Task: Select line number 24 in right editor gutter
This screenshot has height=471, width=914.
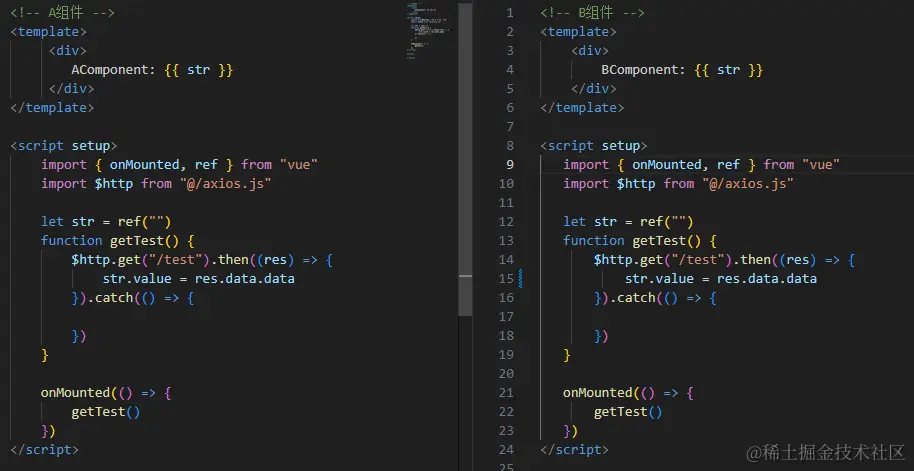Action: 507,450
